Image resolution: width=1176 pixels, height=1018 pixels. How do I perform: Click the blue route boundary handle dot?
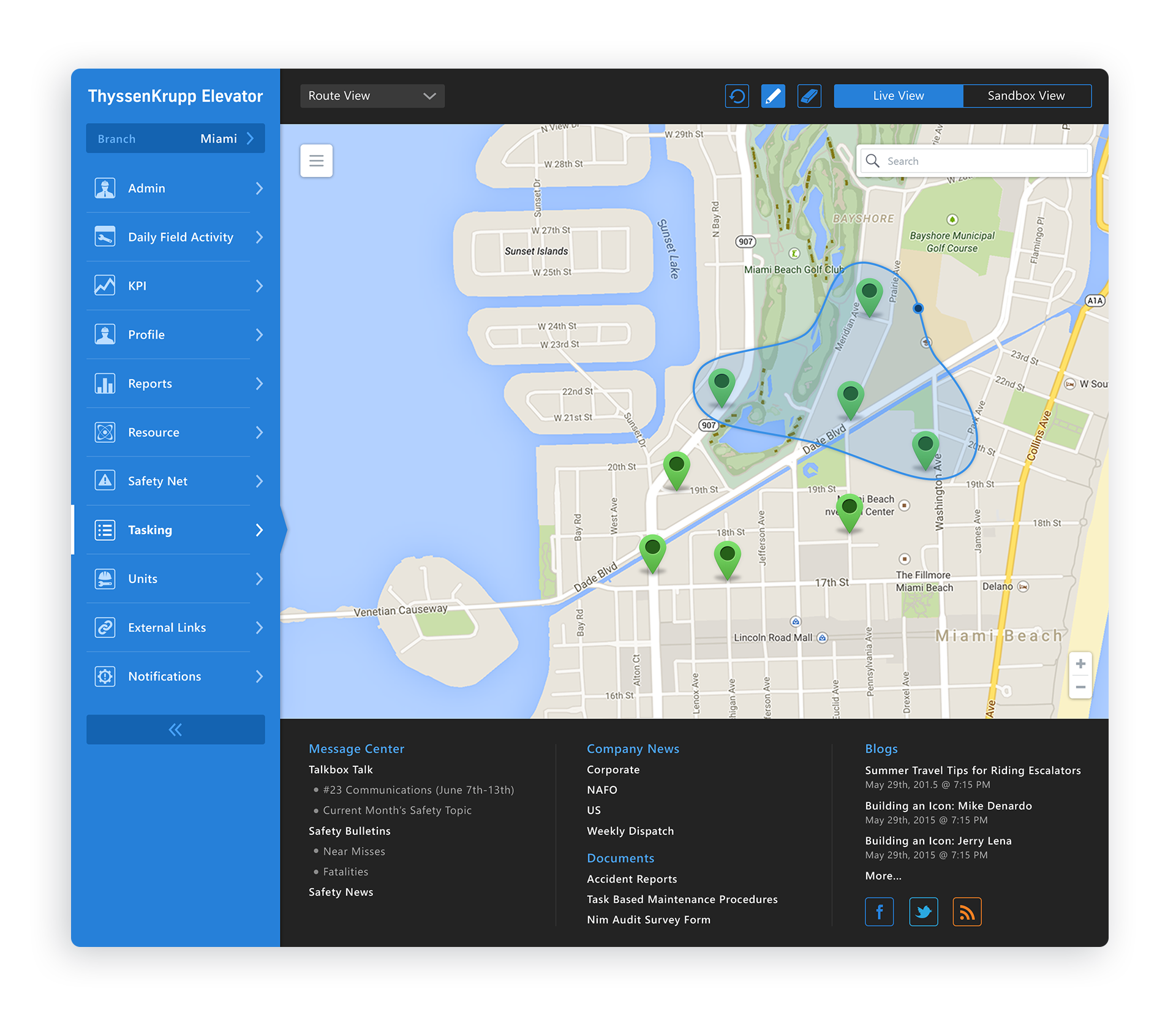pos(918,308)
